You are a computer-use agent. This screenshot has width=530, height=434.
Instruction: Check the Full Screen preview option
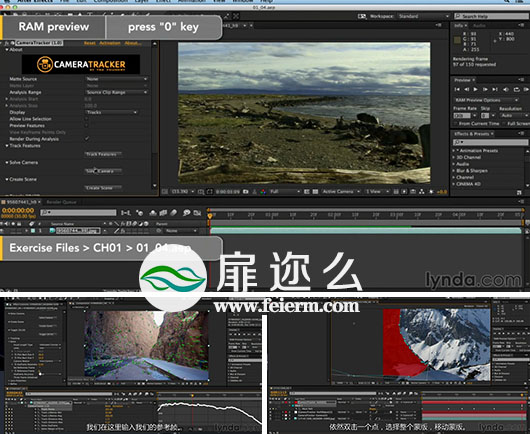(x=505, y=124)
